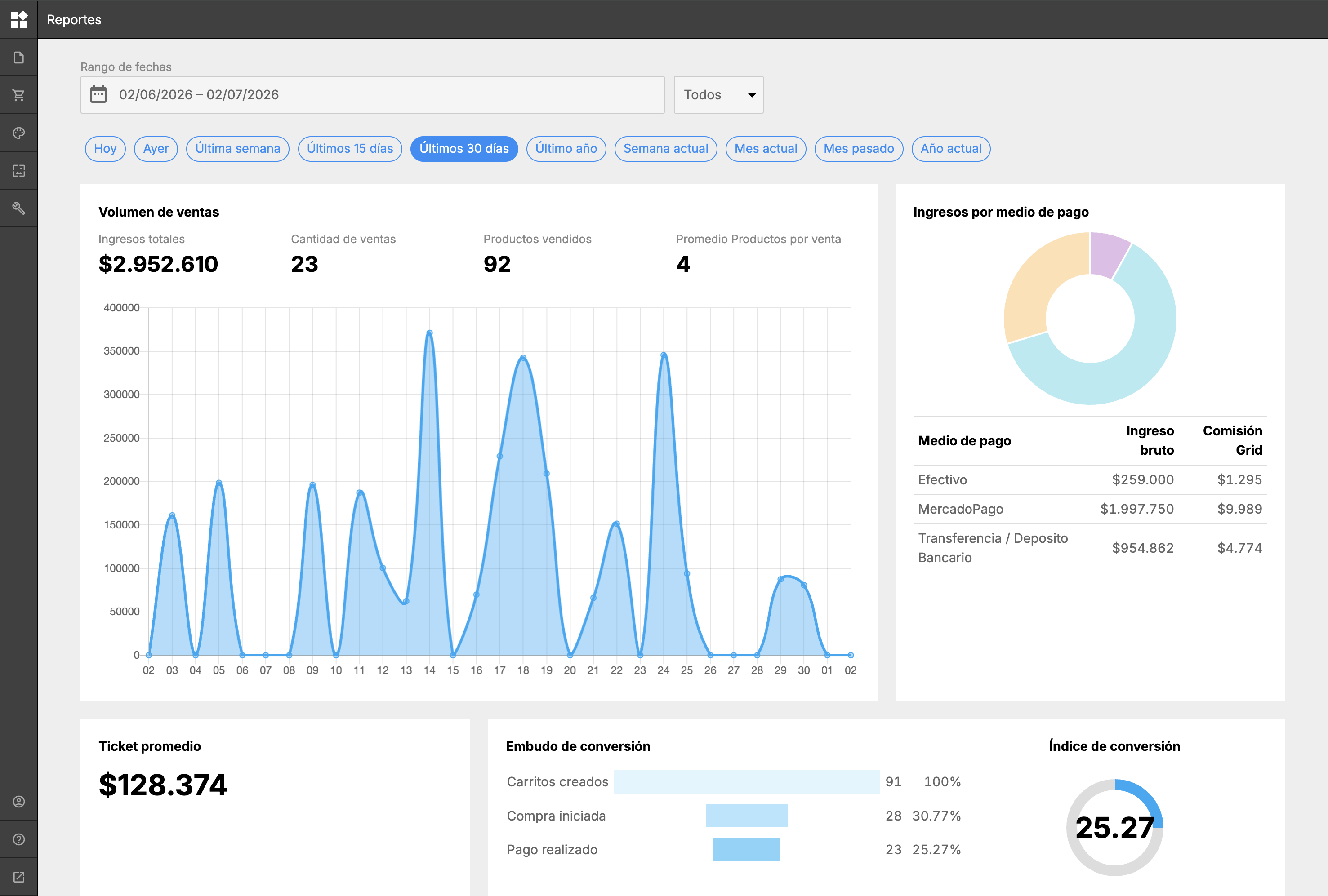This screenshot has height=896, width=1328.
Task: Open the dashboard logo icon
Action: point(19,19)
